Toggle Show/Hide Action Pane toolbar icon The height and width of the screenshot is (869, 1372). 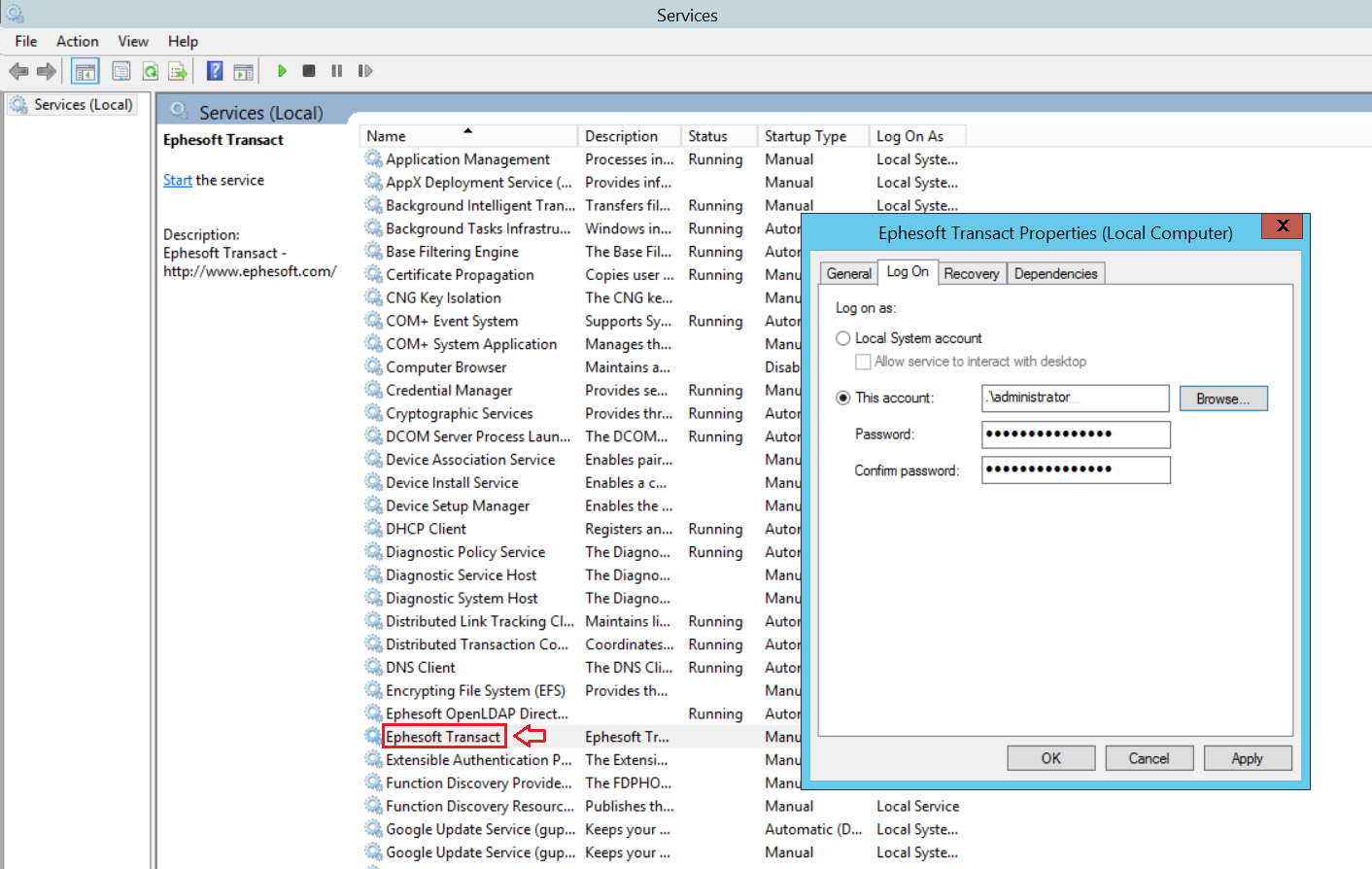(x=243, y=71)
